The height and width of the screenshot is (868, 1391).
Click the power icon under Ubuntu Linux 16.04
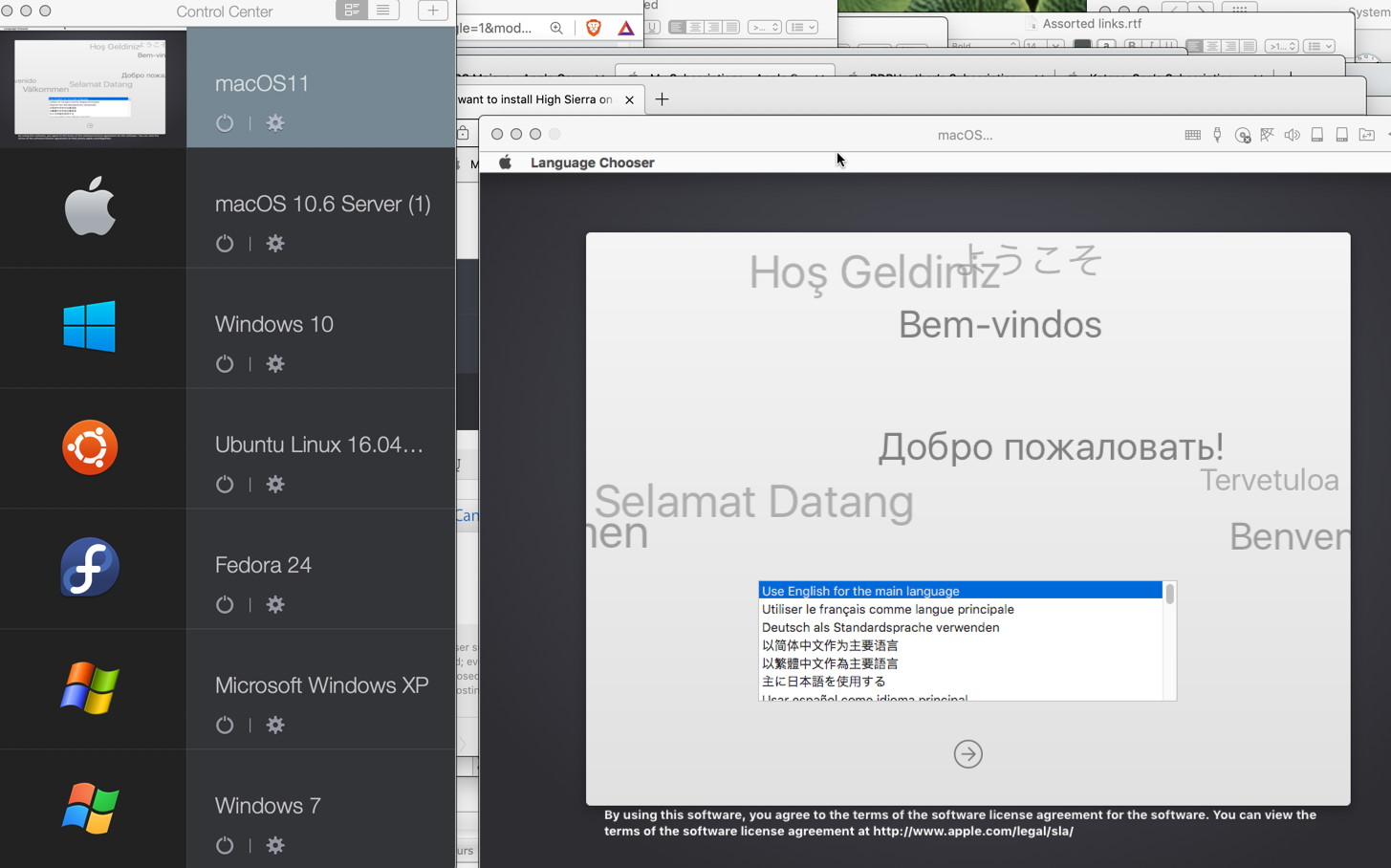click(x=225, y=485)
